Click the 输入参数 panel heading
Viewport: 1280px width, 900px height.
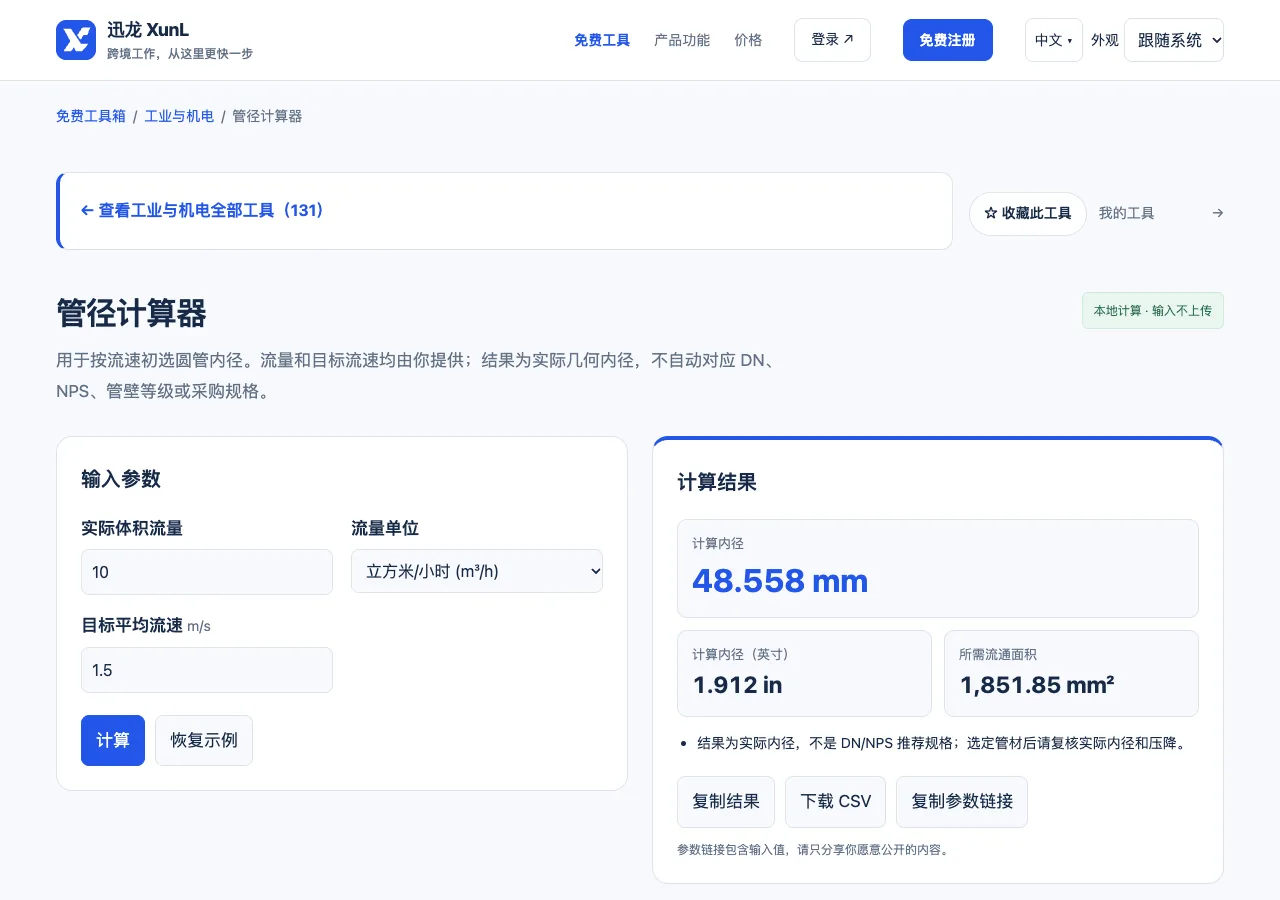point(121,479)
